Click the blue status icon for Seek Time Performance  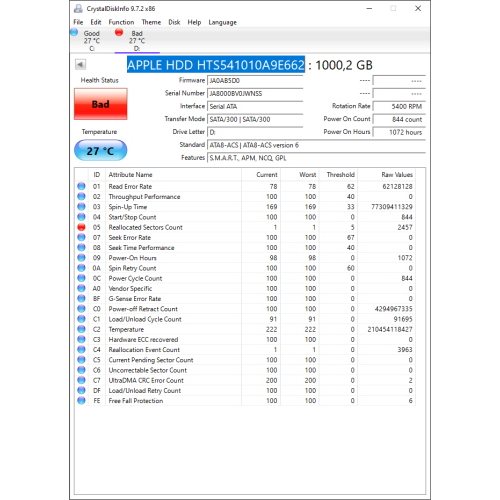81,248
